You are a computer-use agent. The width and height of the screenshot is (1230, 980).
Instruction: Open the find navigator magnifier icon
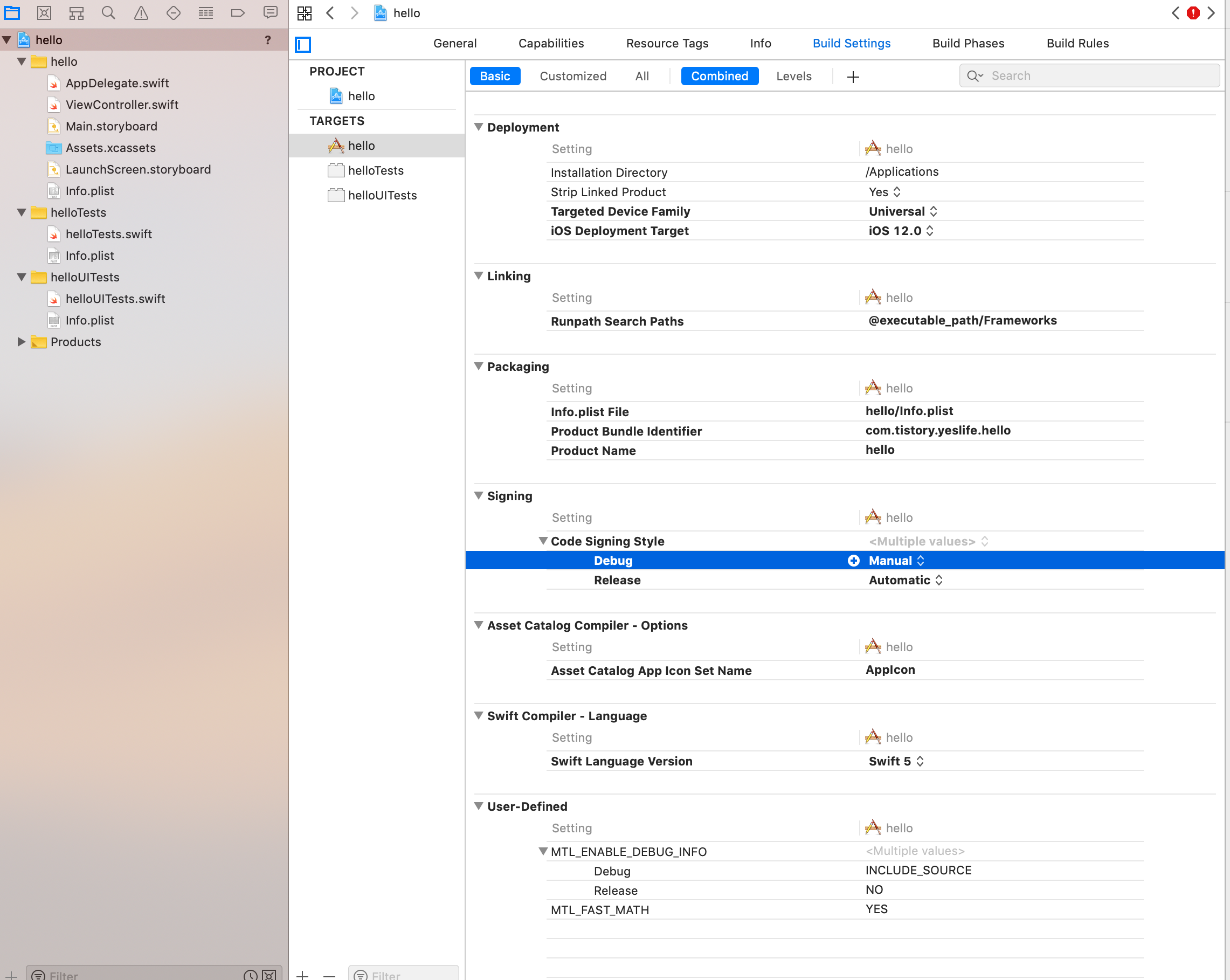click(108, 12)
